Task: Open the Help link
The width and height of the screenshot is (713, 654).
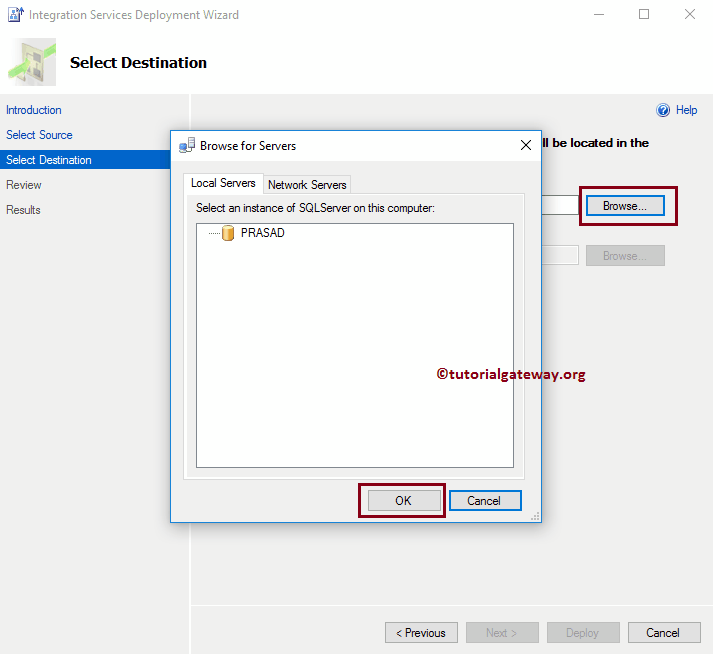Action: click(686, 110)
